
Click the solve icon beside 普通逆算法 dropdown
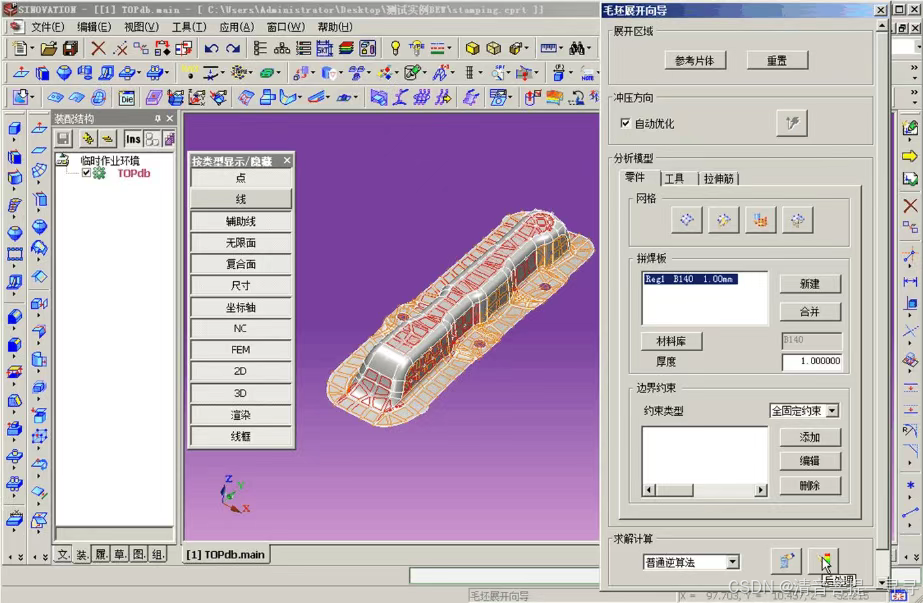(787, 561)
